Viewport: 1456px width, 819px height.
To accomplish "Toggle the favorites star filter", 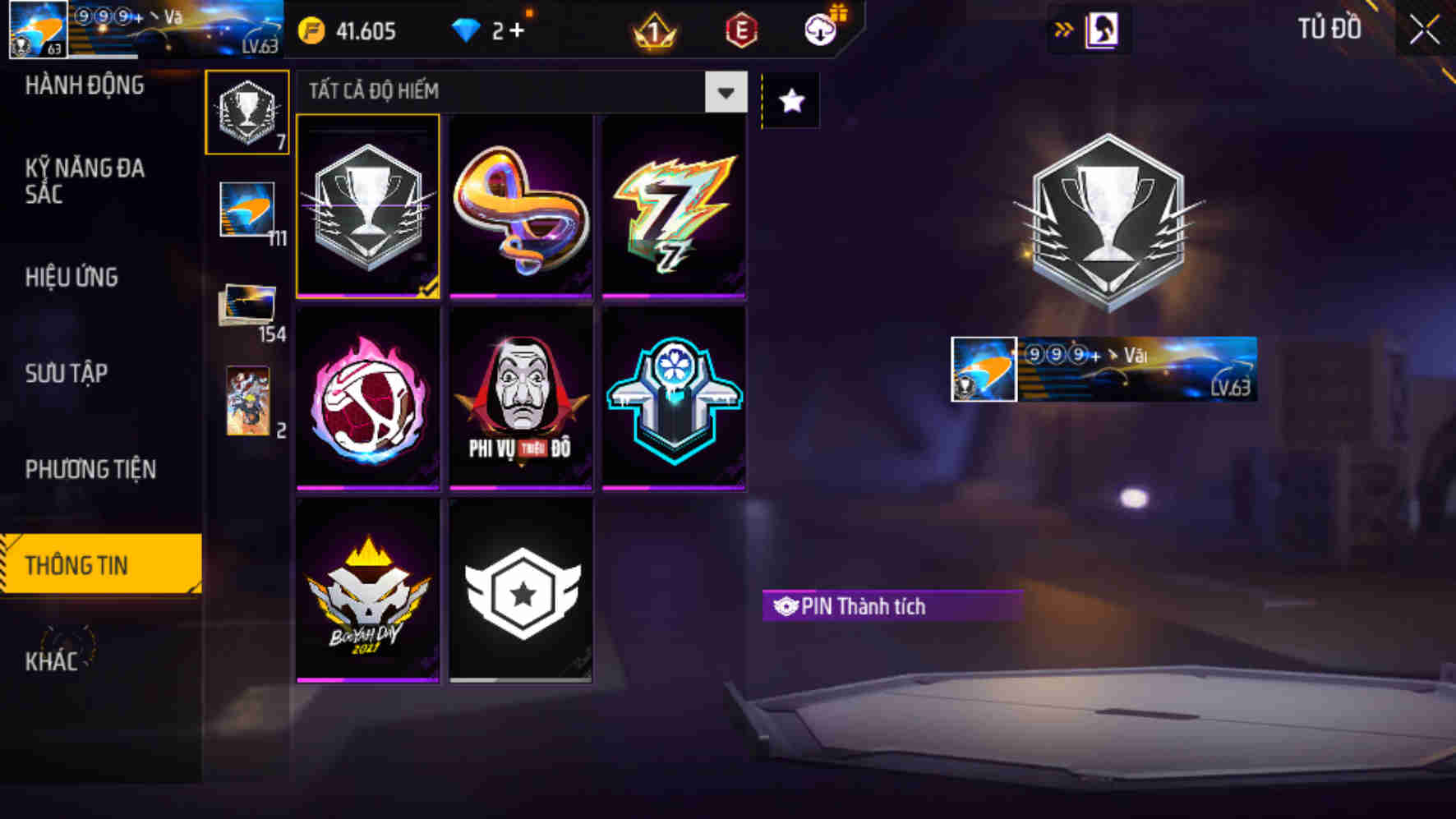I will tap(791, 101).
